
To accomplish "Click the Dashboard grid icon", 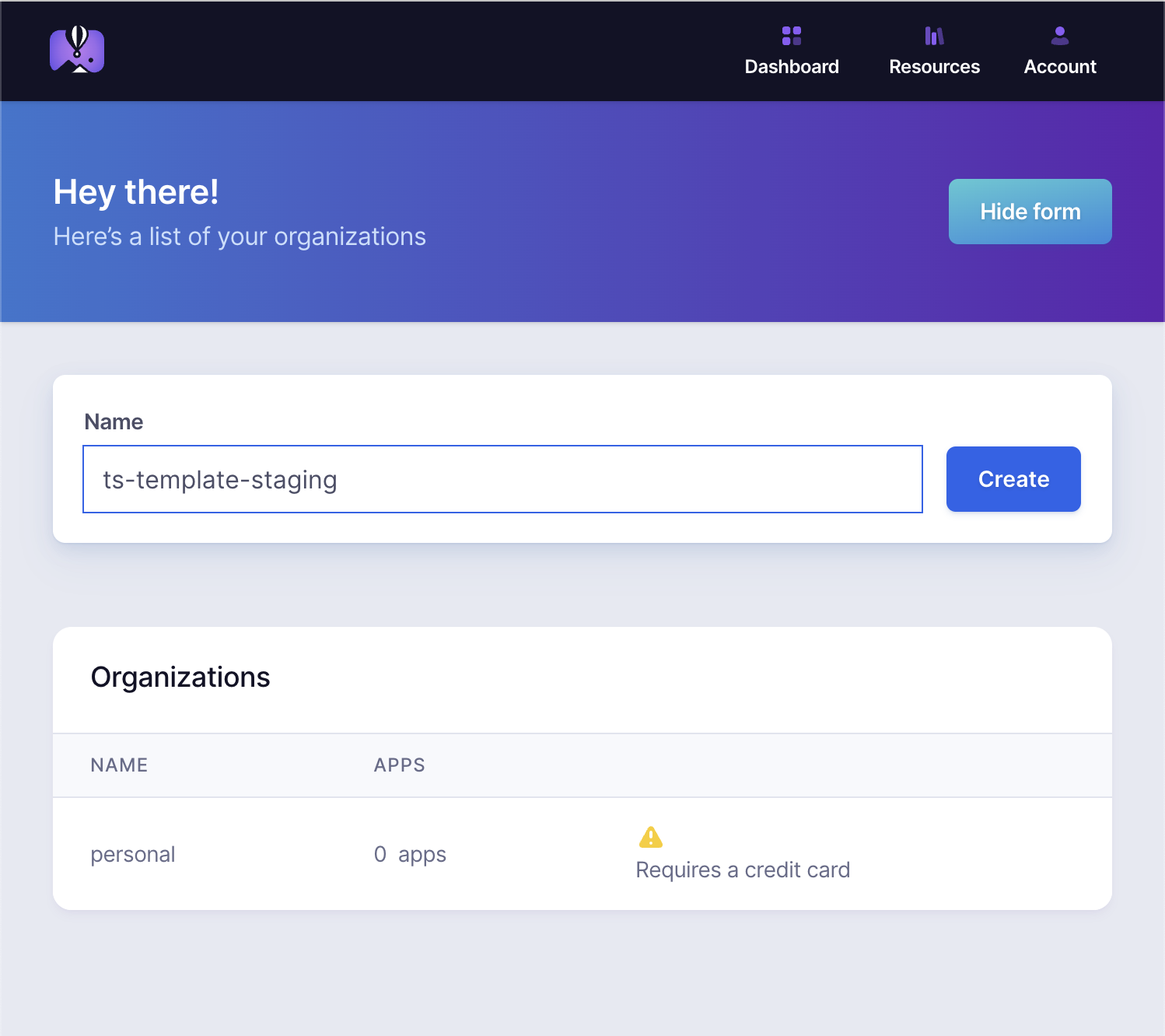I will 792,36.
